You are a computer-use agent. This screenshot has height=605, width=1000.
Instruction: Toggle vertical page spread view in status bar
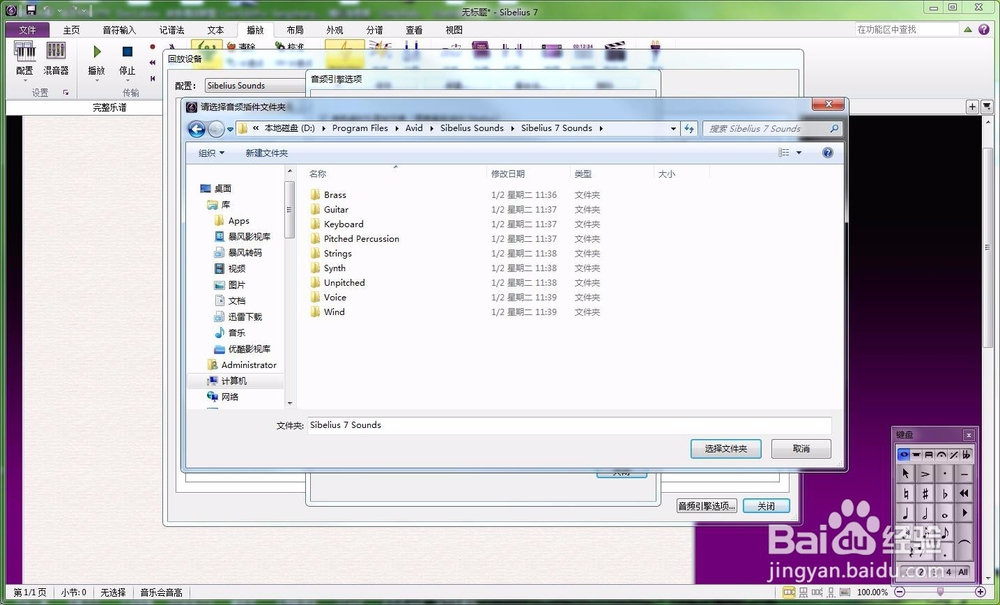pos(804,592)
